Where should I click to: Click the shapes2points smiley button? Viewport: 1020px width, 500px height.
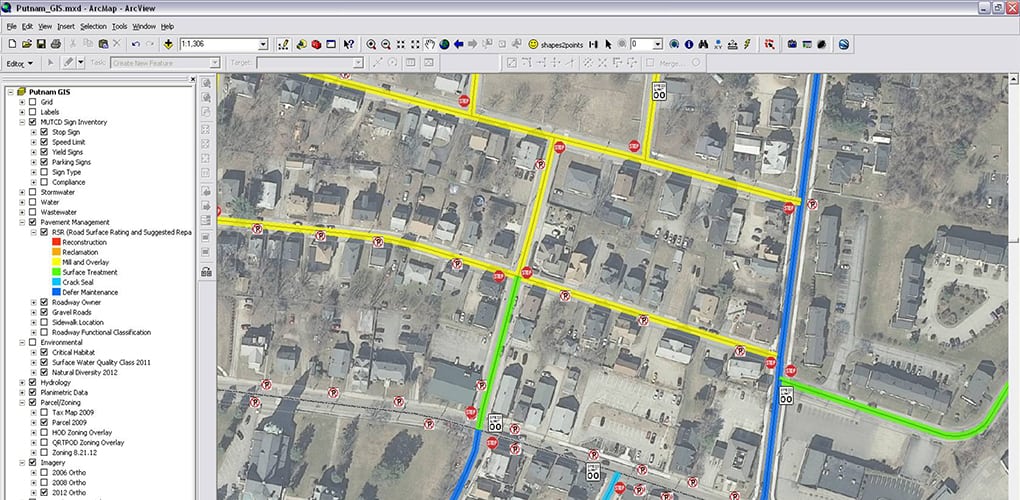pos(556,44)
